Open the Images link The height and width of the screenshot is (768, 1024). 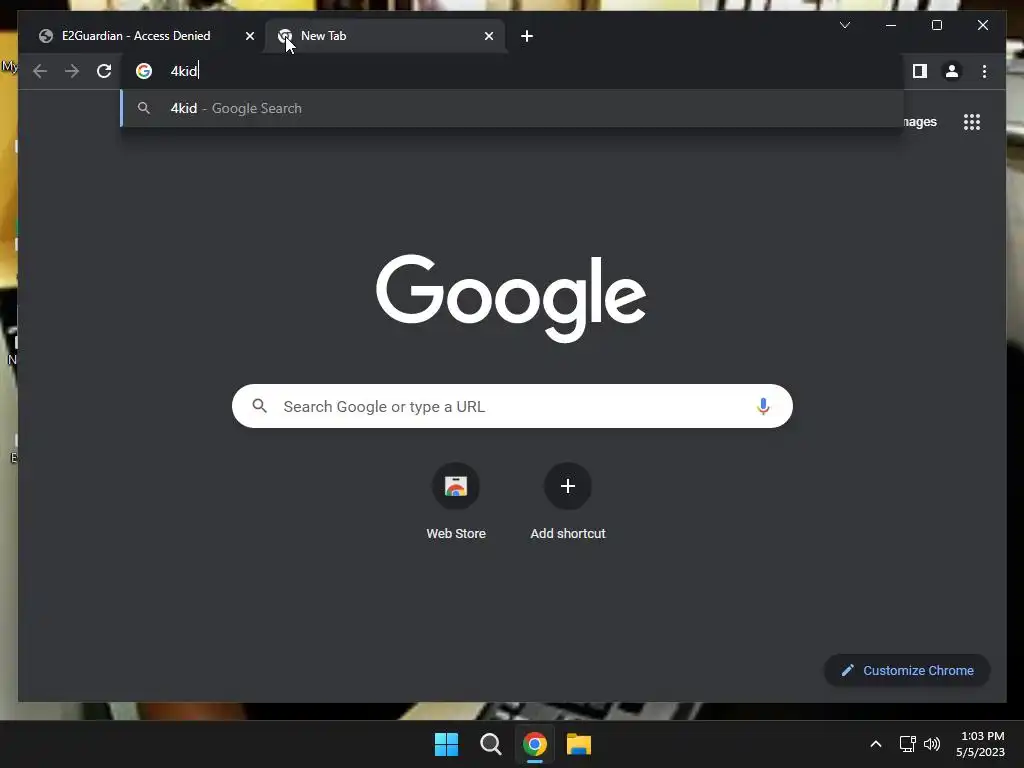click(920, 122)
